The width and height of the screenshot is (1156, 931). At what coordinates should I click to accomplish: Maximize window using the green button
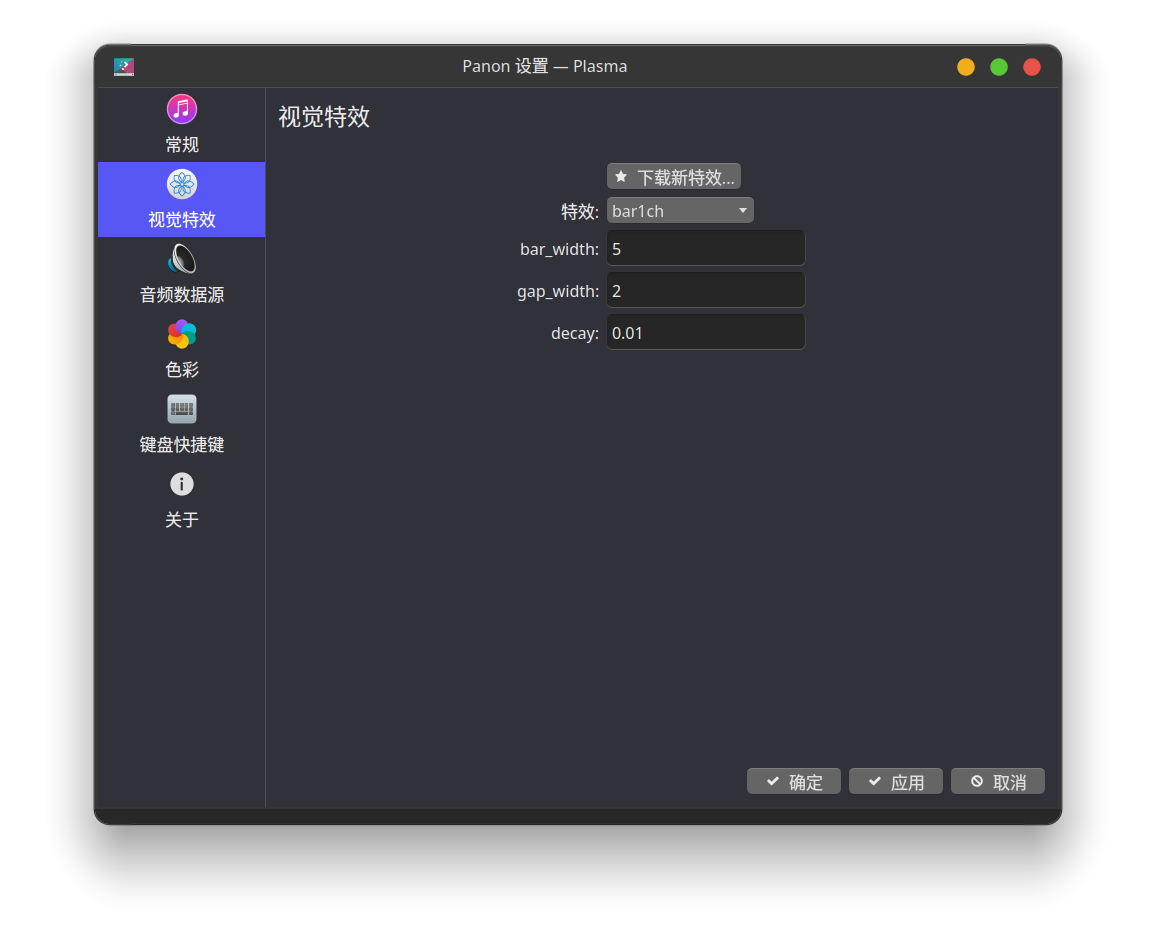pyautogui.click(x=999, y=67)
